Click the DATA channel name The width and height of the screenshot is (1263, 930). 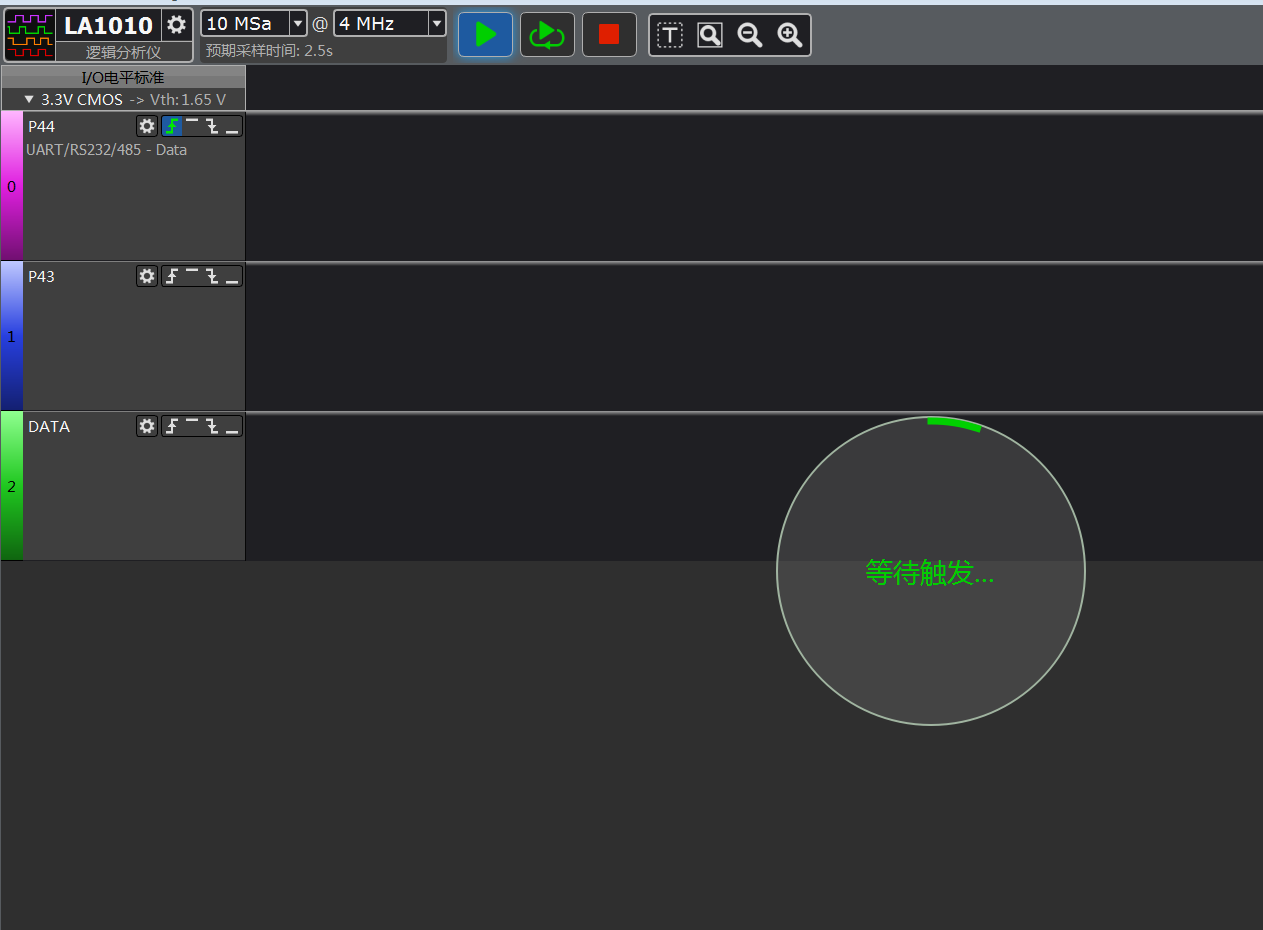point(49,427)
